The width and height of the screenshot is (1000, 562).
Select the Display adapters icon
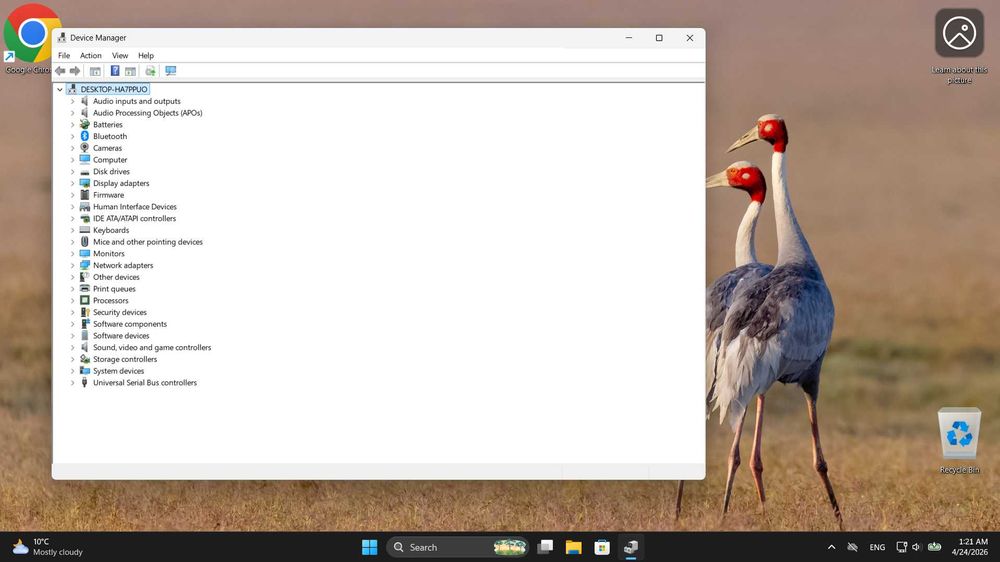click(x=84, y=183)
